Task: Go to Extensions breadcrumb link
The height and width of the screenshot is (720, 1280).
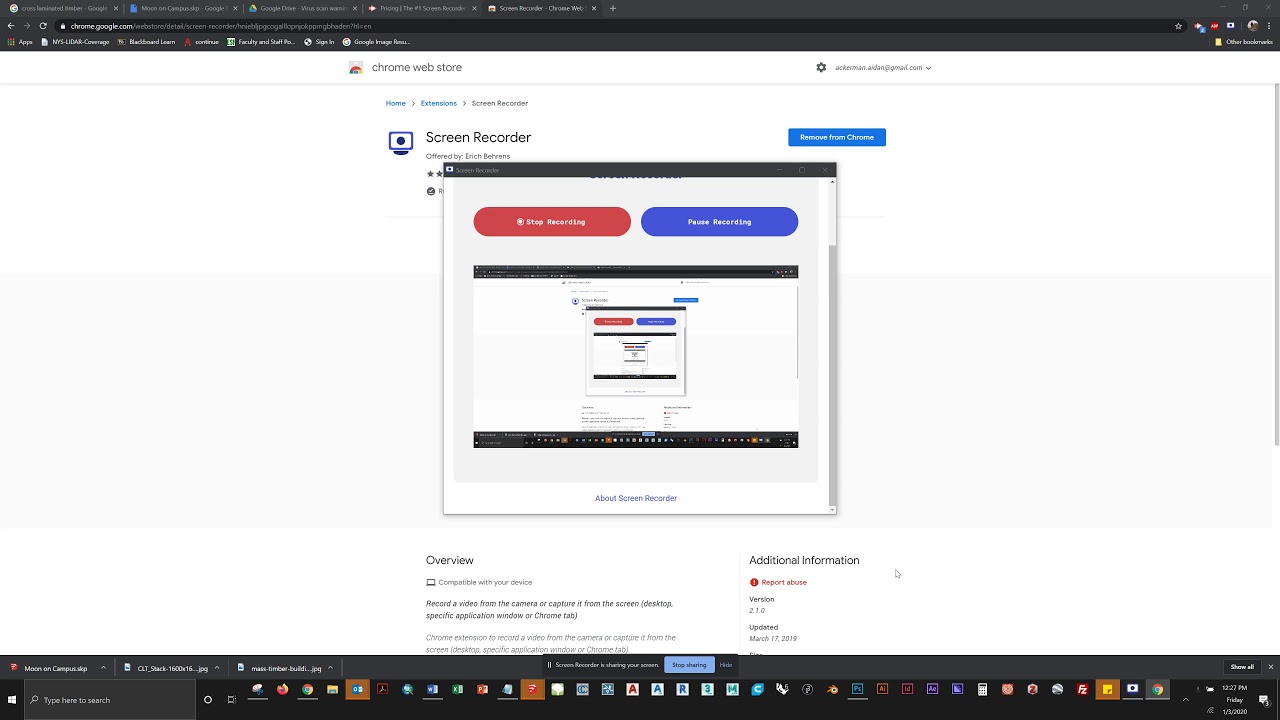Action: (439, 103)
